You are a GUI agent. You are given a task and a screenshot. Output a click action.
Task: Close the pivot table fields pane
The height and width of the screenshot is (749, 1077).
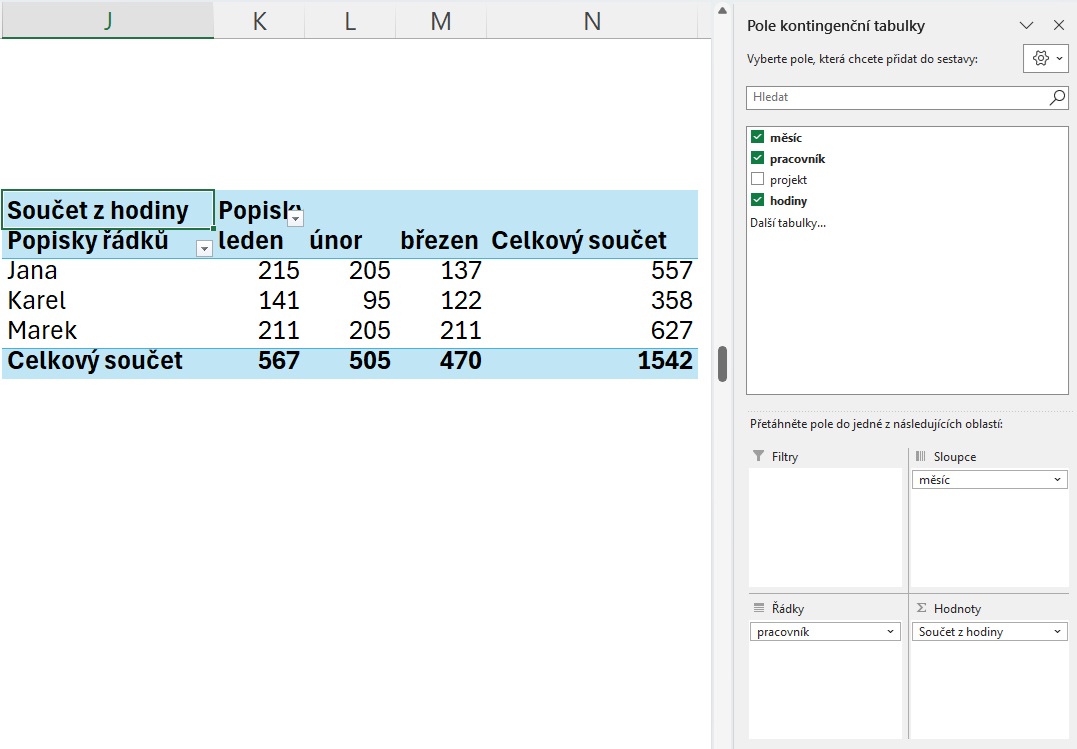coord(1059,26)
